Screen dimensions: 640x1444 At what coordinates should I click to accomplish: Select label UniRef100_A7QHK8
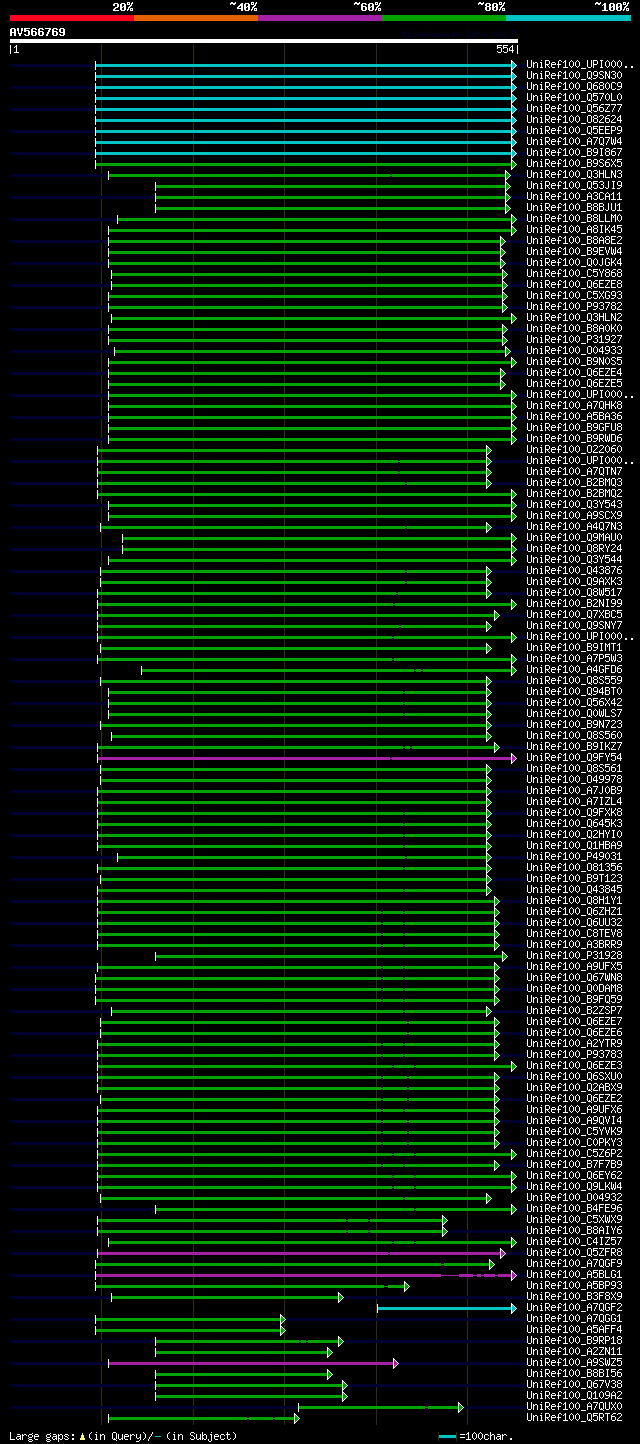click(x=574, y=405)
